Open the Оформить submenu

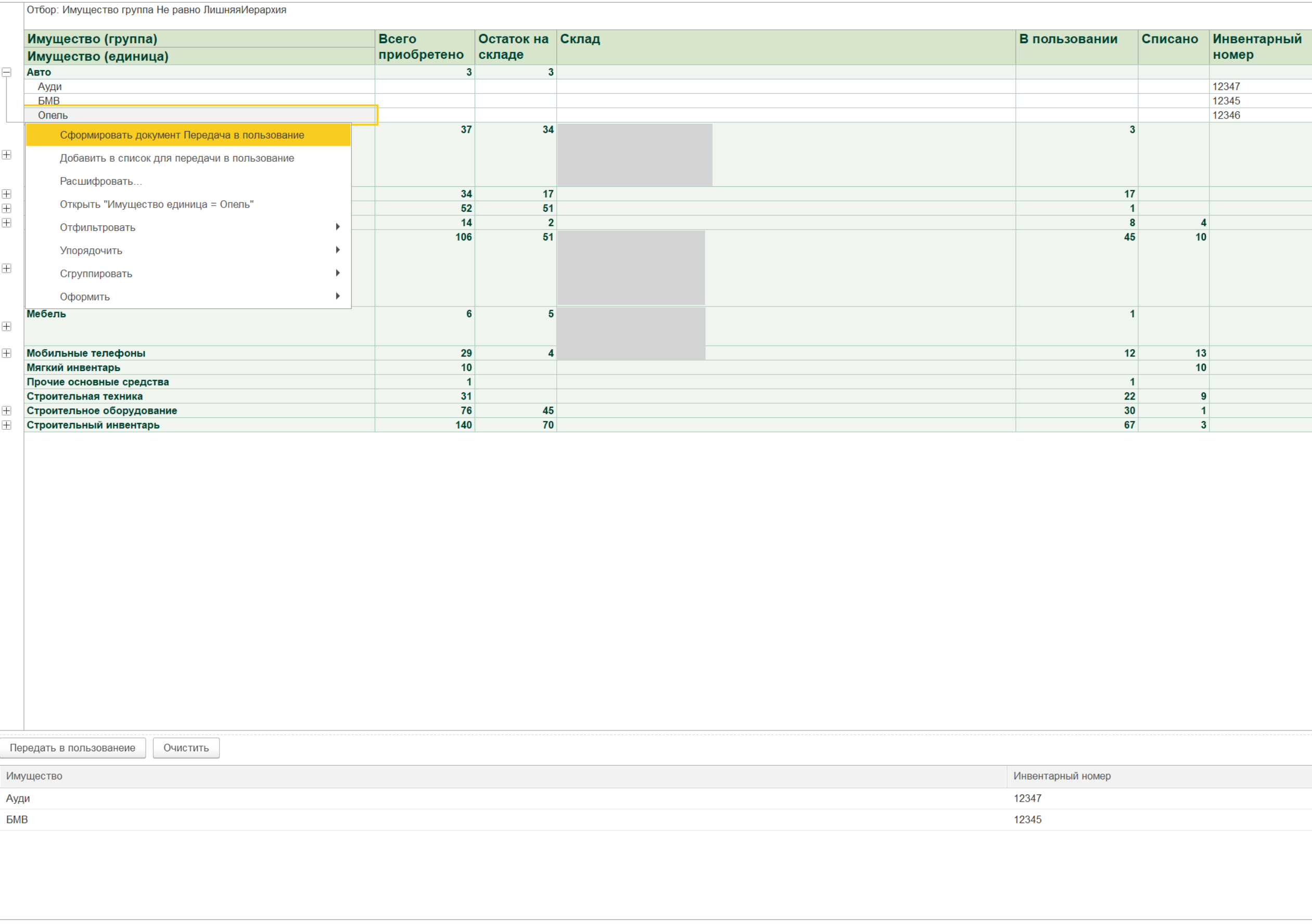click(85, 297)
